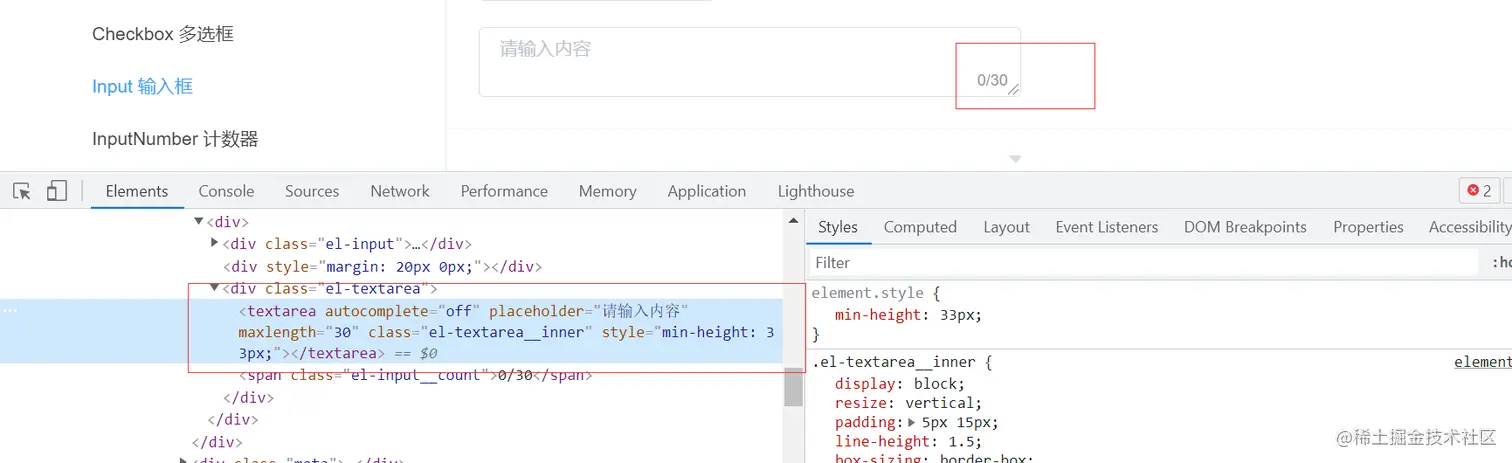1512x463 pixels.
Task: Click the .el-textarea__inner selector text
Action: point(895,362)
